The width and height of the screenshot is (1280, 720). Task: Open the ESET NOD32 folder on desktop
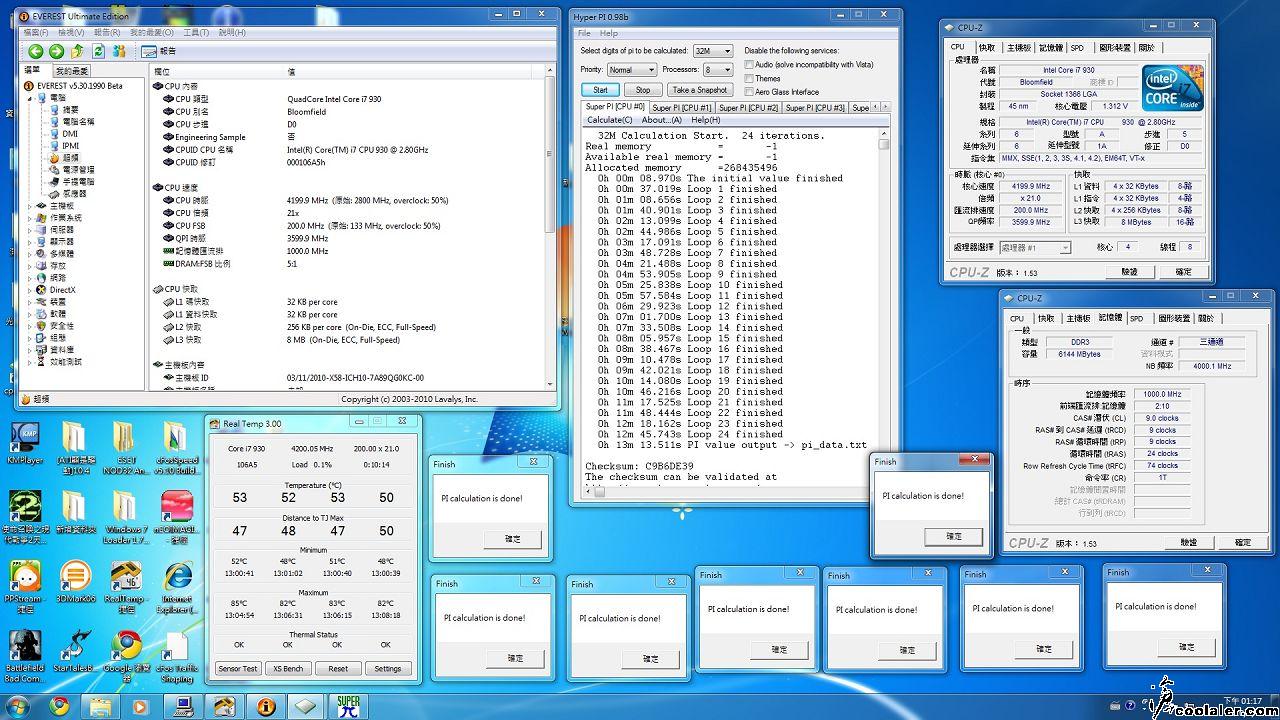pyautogui.click(x=124, y=445)
